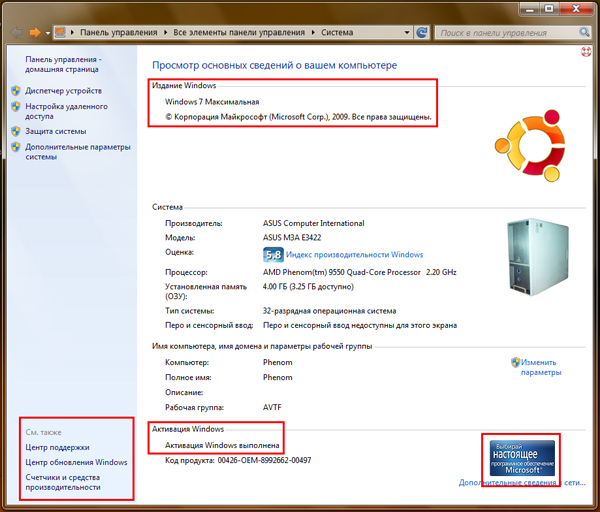Open 'Панель управления - домашняя страница'
The width and height of the screenshot is (600, 512).
(x=64, y=64)
